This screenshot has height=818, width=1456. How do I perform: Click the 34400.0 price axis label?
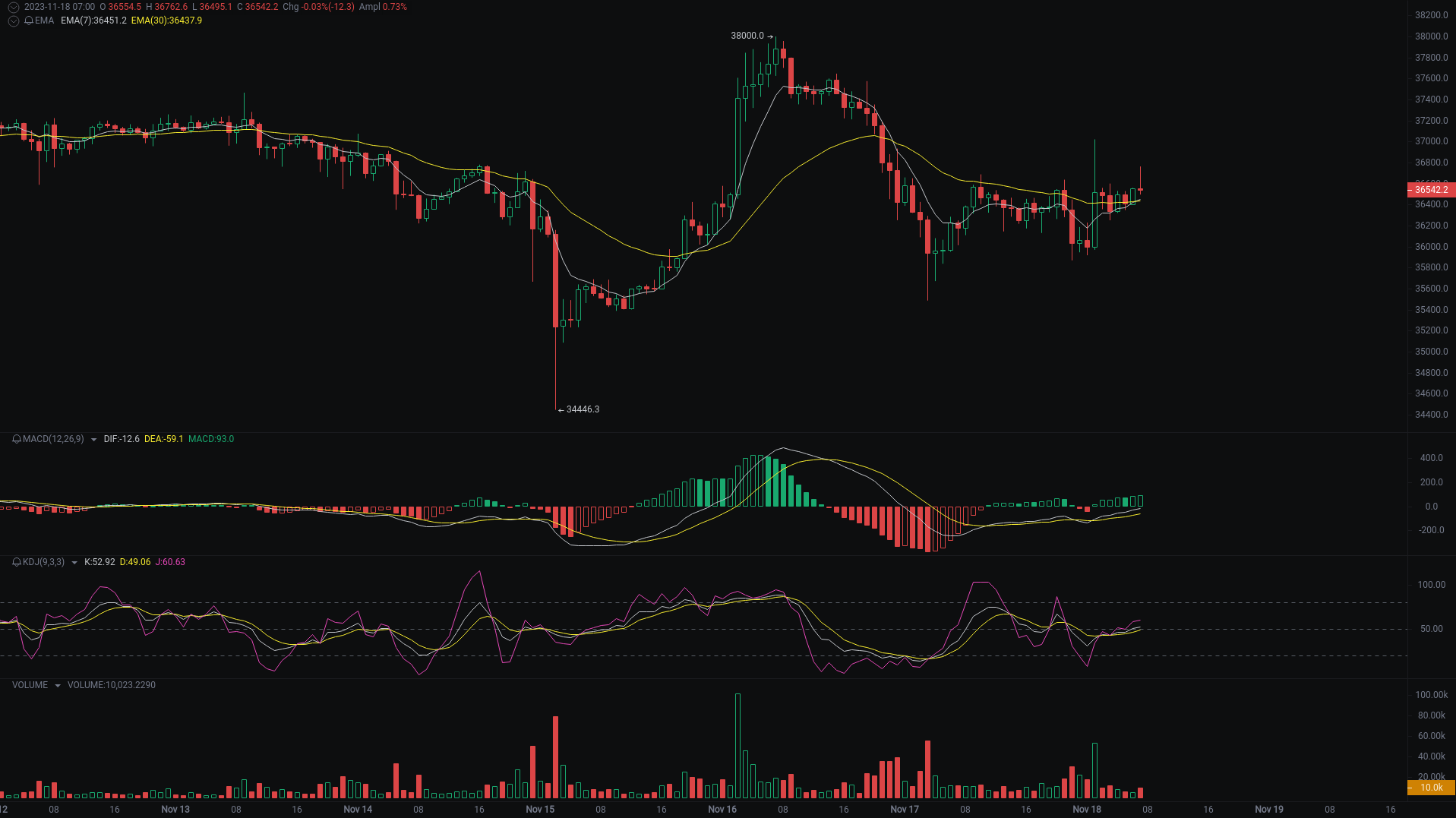(1432, 415)
